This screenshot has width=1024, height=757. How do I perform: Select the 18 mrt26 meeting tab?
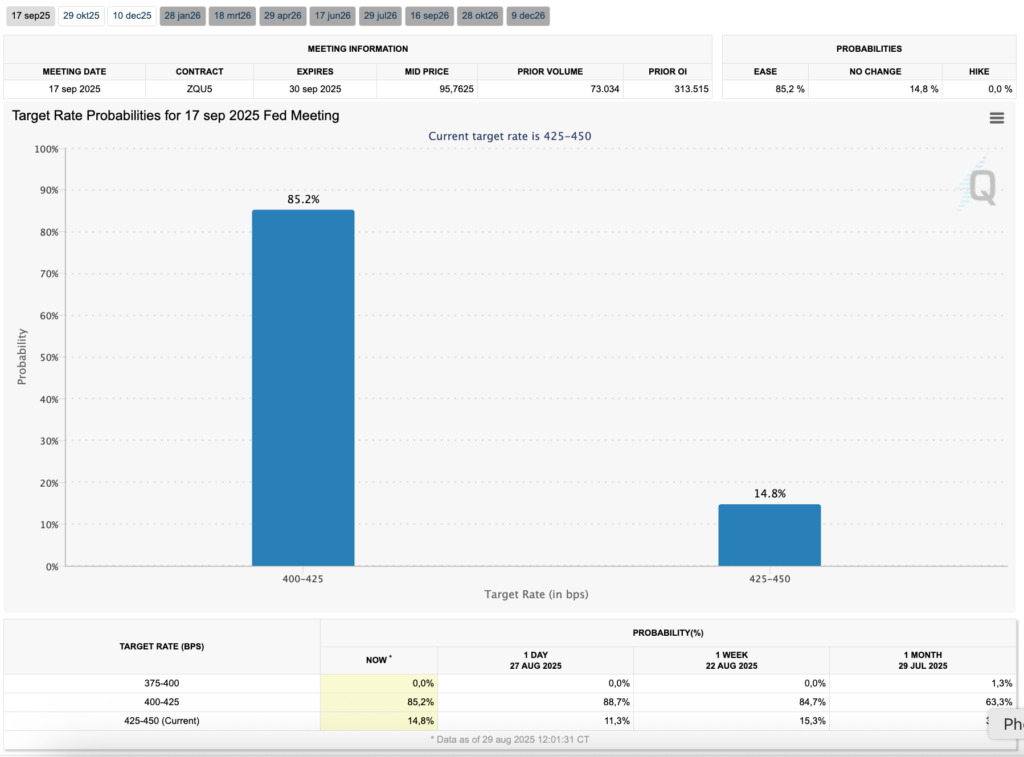[x=232, y=15]
